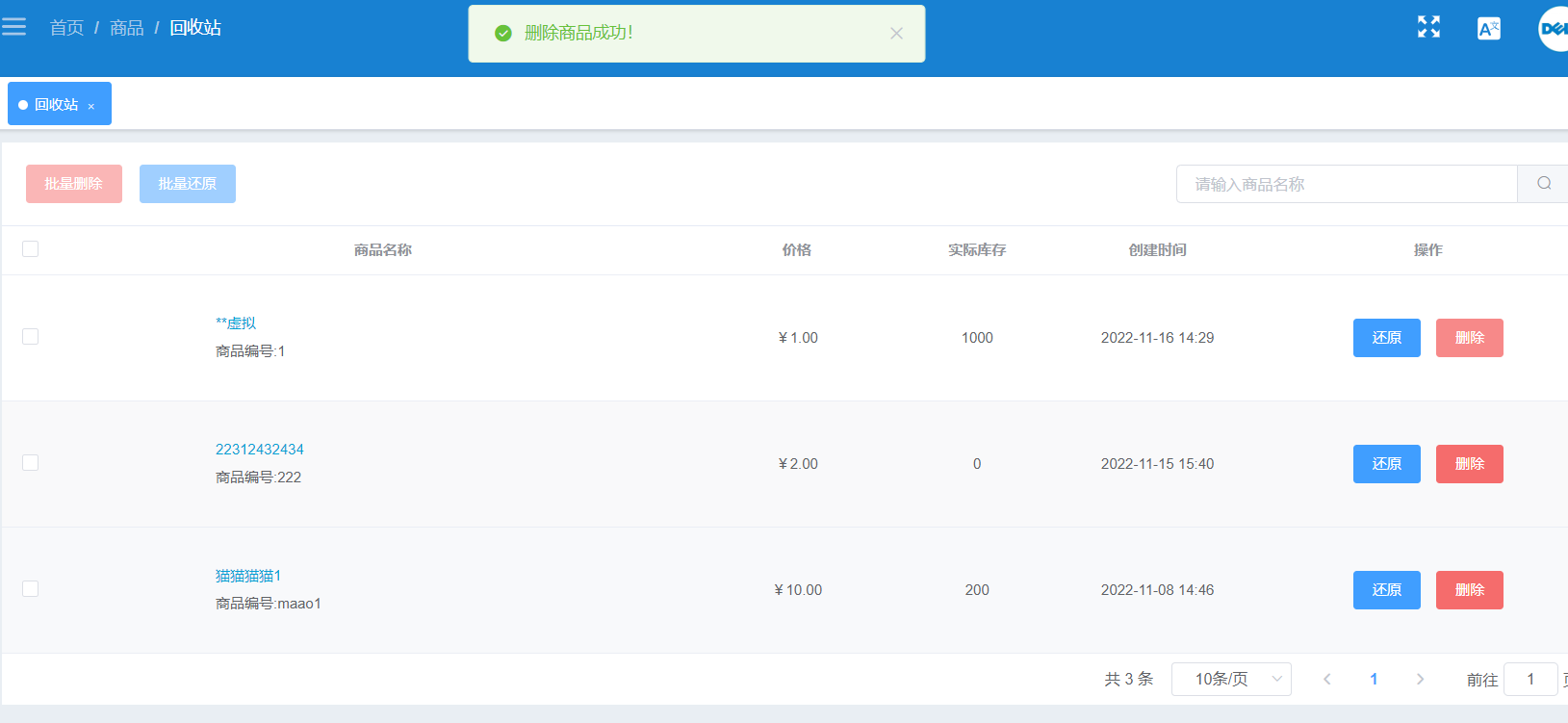Open the 22312432434 product link
1568x723 pixels.
260,450
